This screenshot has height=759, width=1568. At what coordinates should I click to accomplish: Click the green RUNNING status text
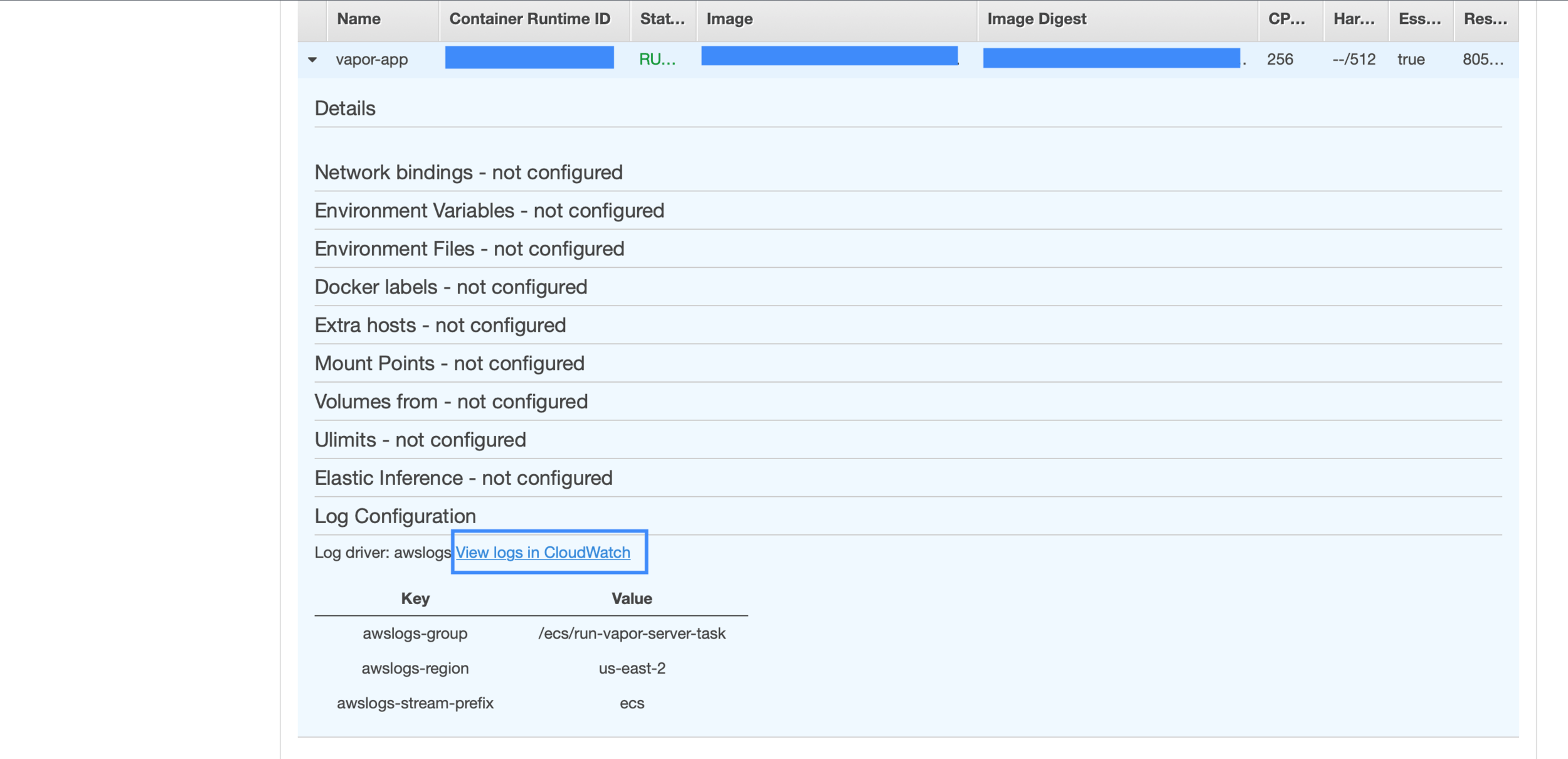(657, 60)
